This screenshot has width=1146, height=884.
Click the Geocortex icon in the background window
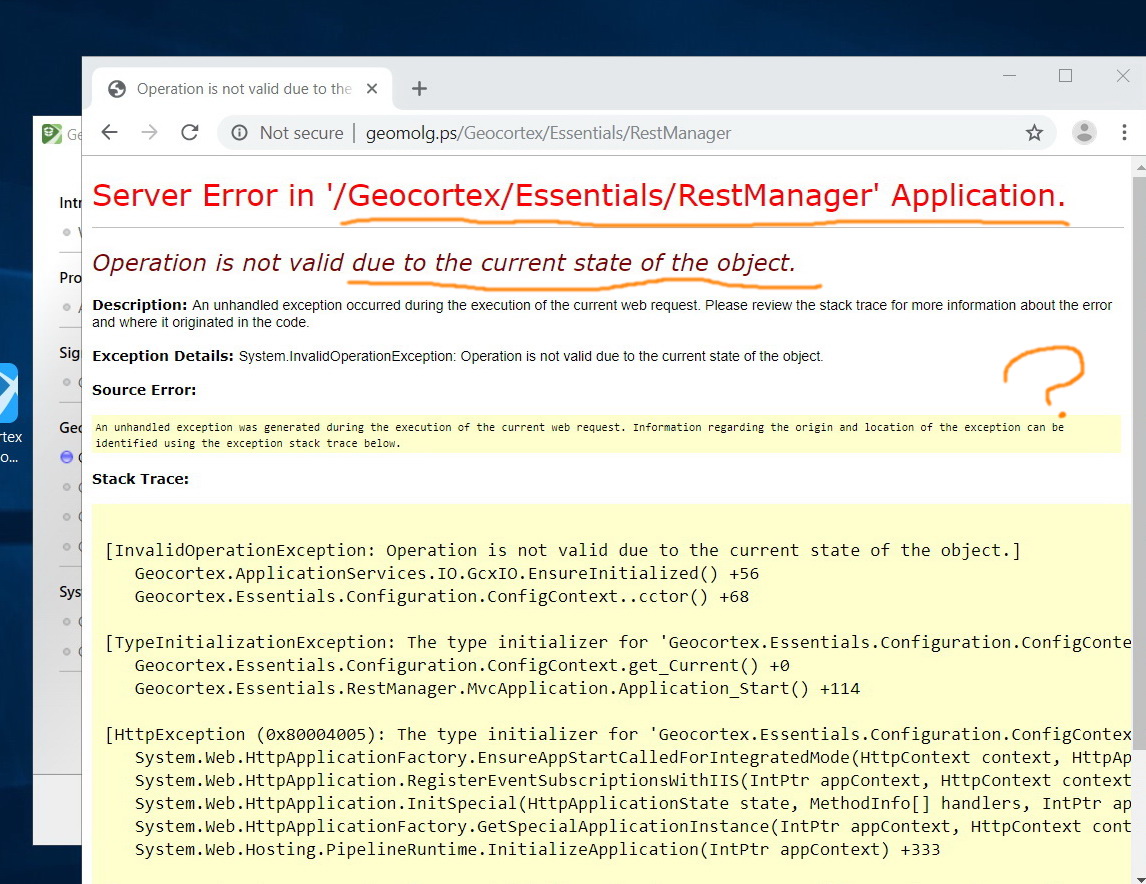[52, 134]
